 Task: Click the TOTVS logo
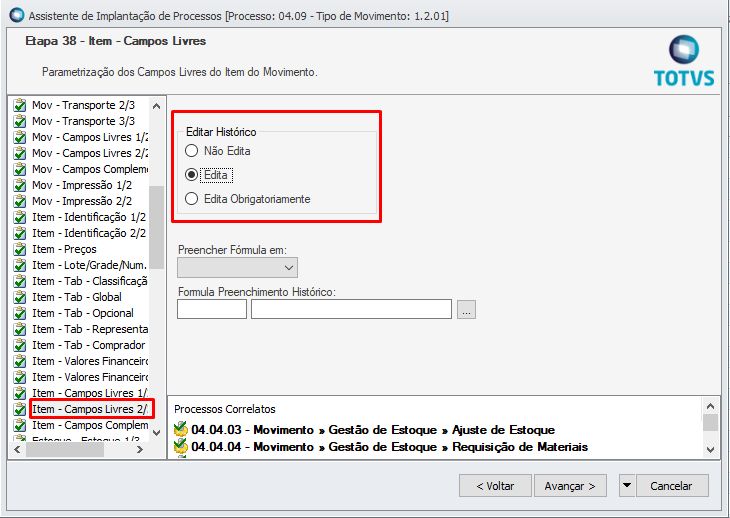tap(684, 61)
